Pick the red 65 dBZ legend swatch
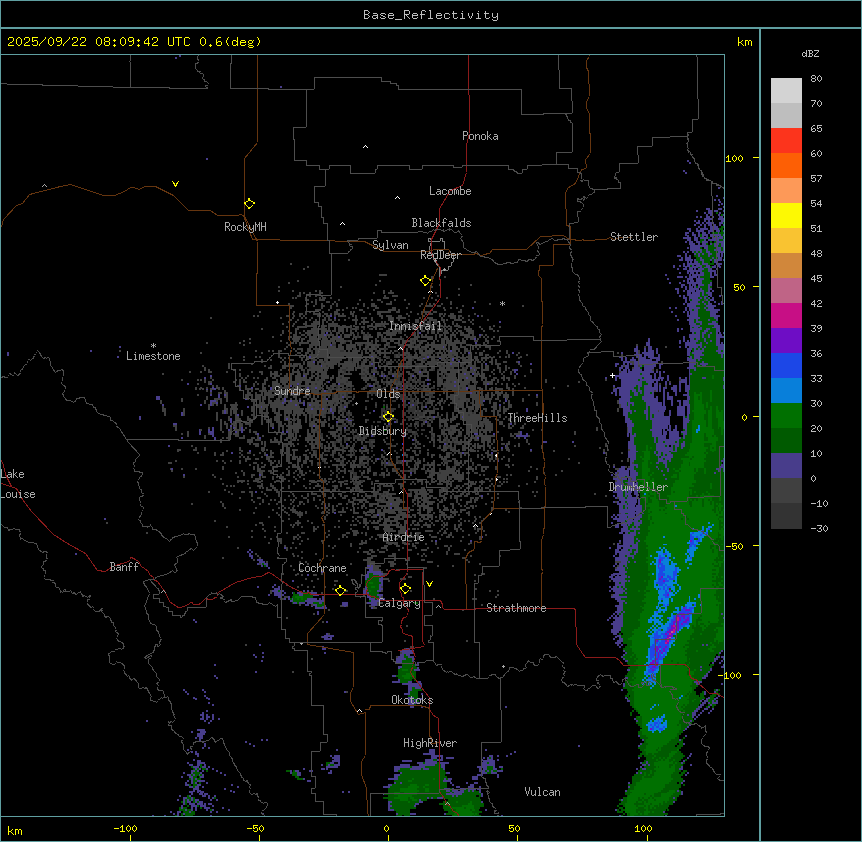The image size is (862, 842). (786, 140)
